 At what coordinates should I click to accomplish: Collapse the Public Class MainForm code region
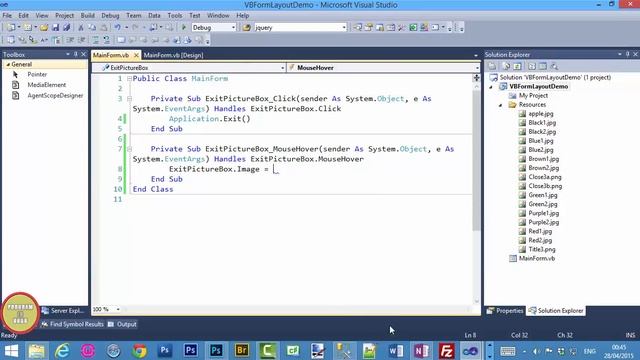tap(129, 78)
